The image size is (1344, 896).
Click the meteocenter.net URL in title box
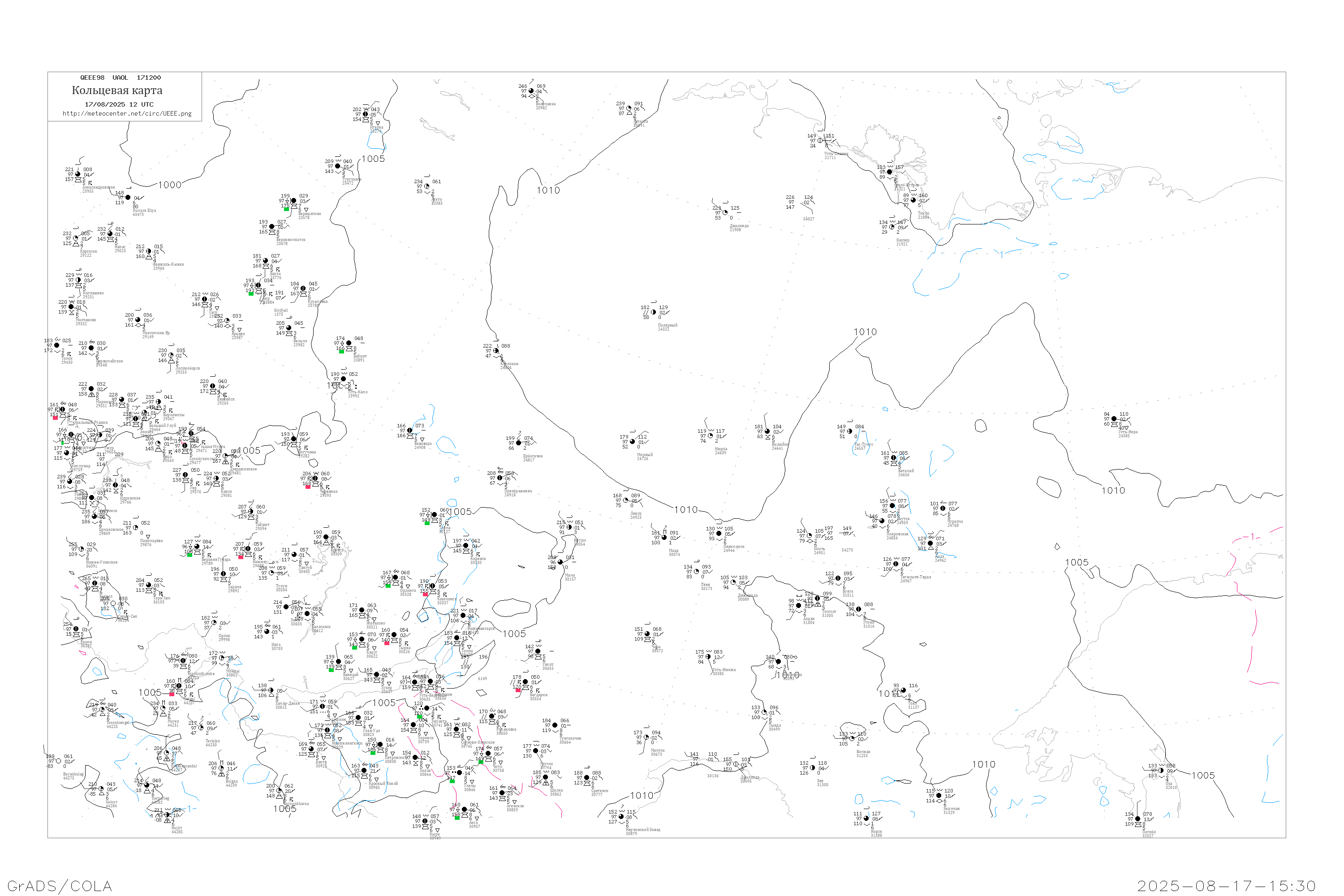click(x=127, y=114)
